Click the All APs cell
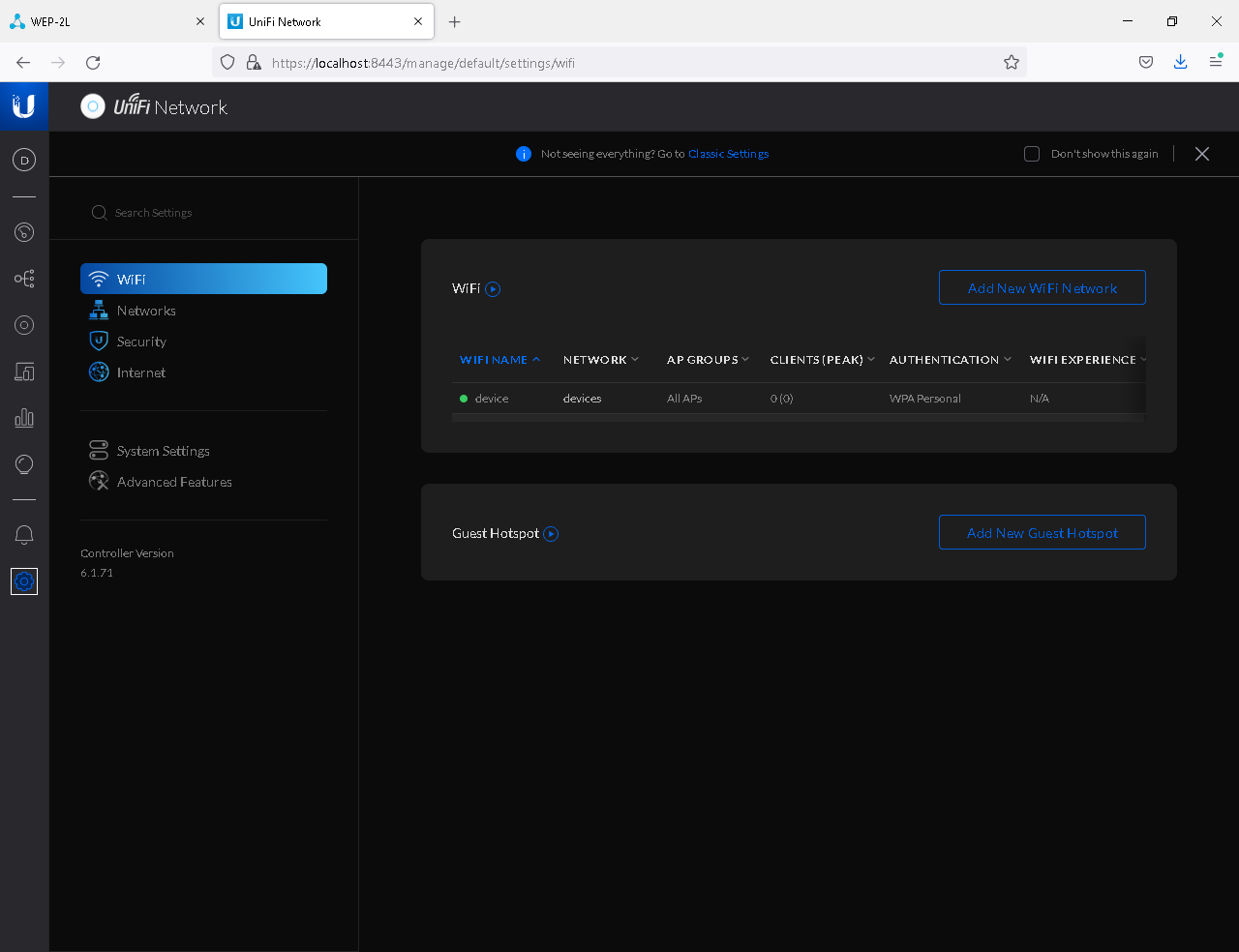Viewport: 1239px width, 952px height. tap(684, 399)
